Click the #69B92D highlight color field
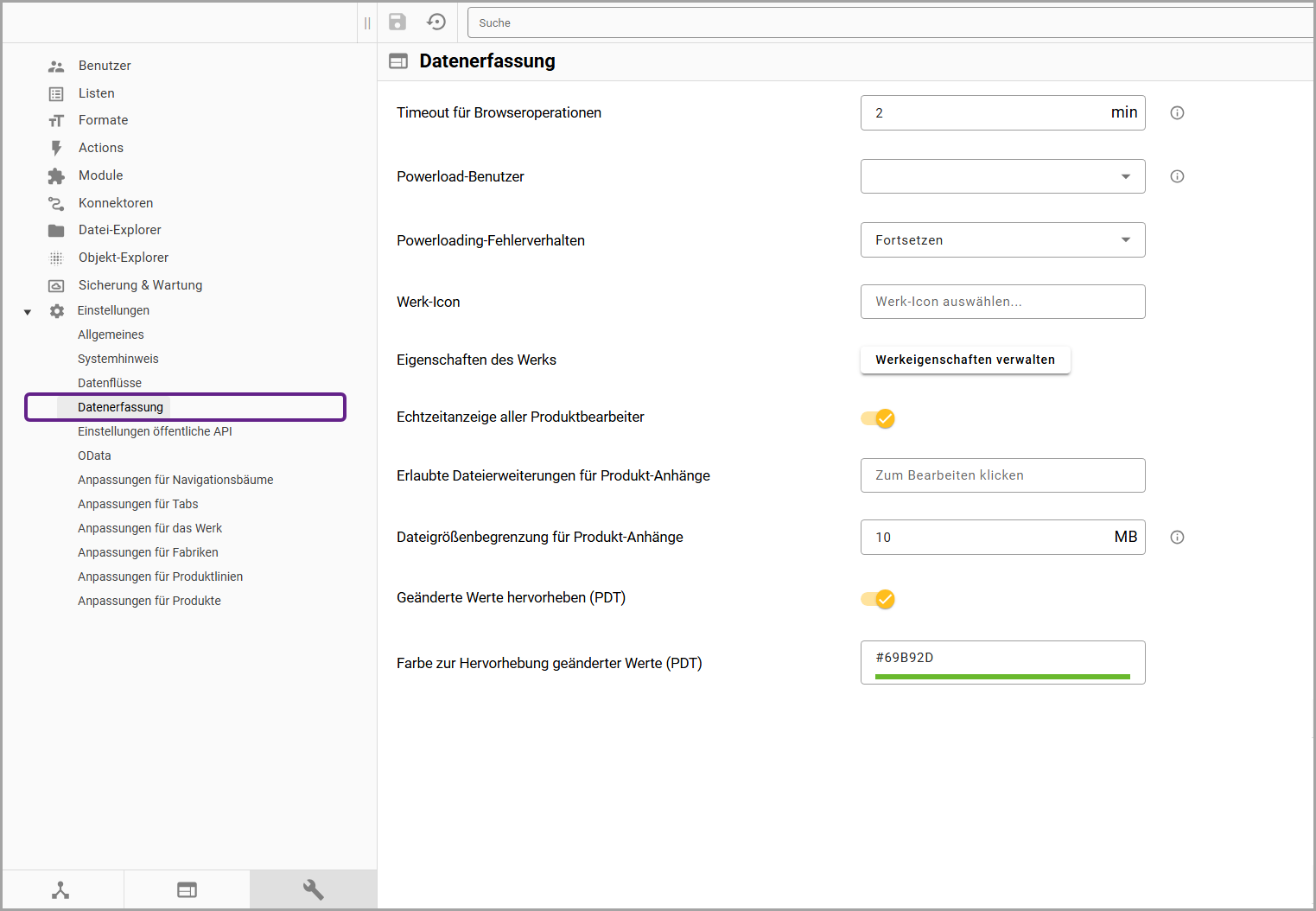1316x911 pixels. 1002,662
